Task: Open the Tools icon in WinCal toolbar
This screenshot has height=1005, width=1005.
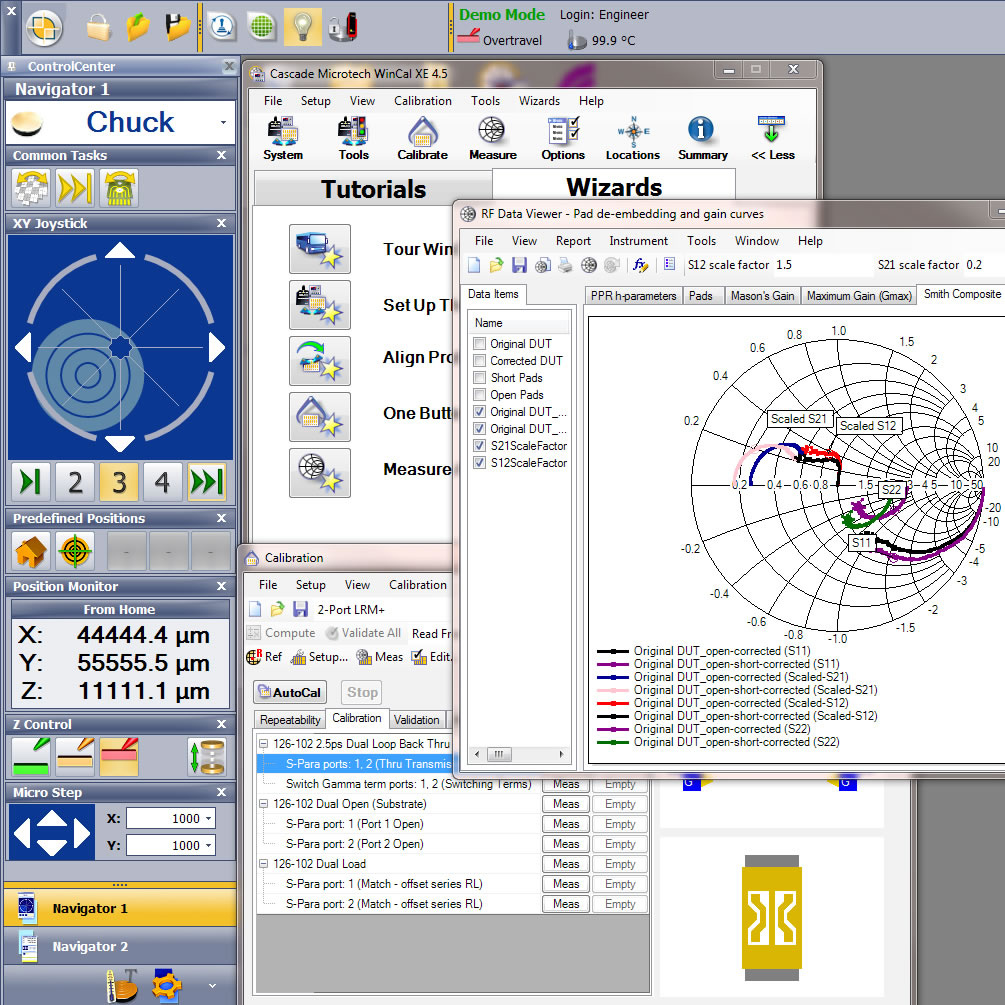Action: (353, 138)
